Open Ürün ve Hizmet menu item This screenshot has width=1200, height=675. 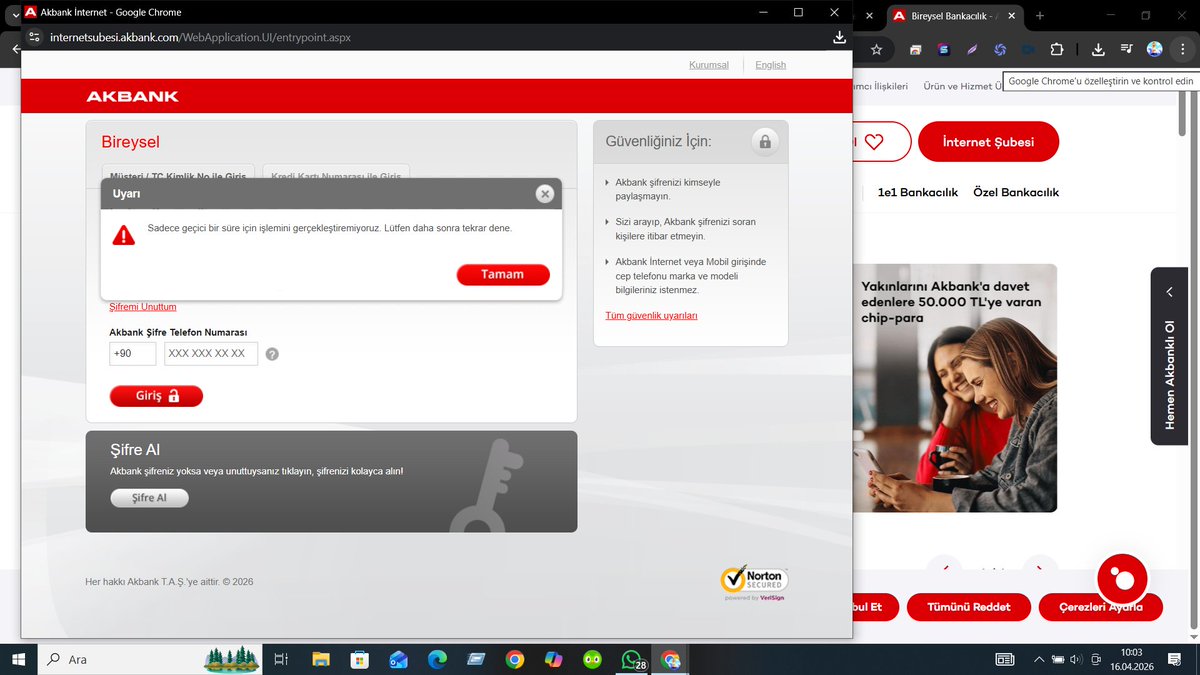(x=962, y=86)
